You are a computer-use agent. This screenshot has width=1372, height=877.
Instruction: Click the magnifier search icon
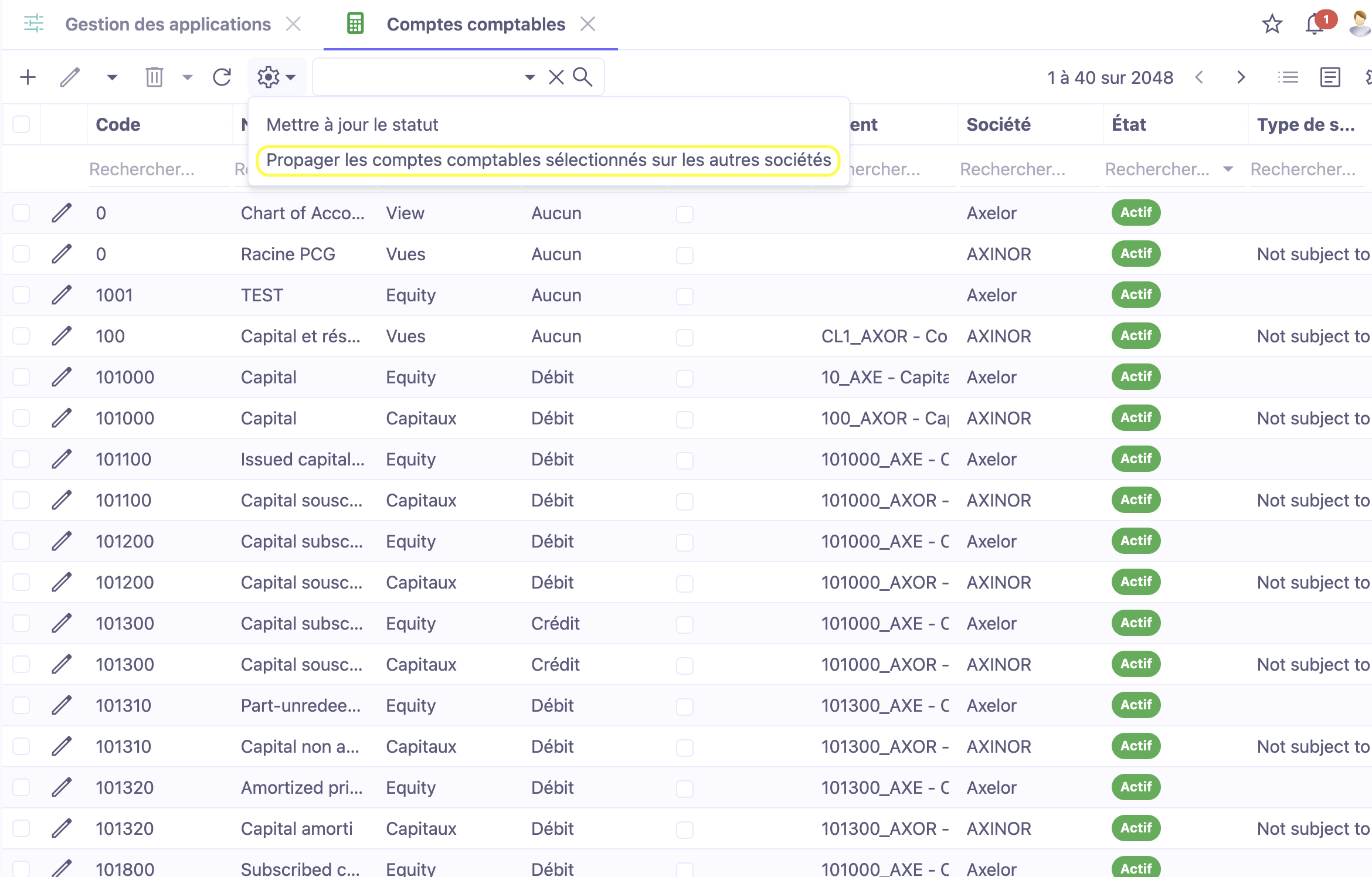pyautogui.click(x=582, y=77)
